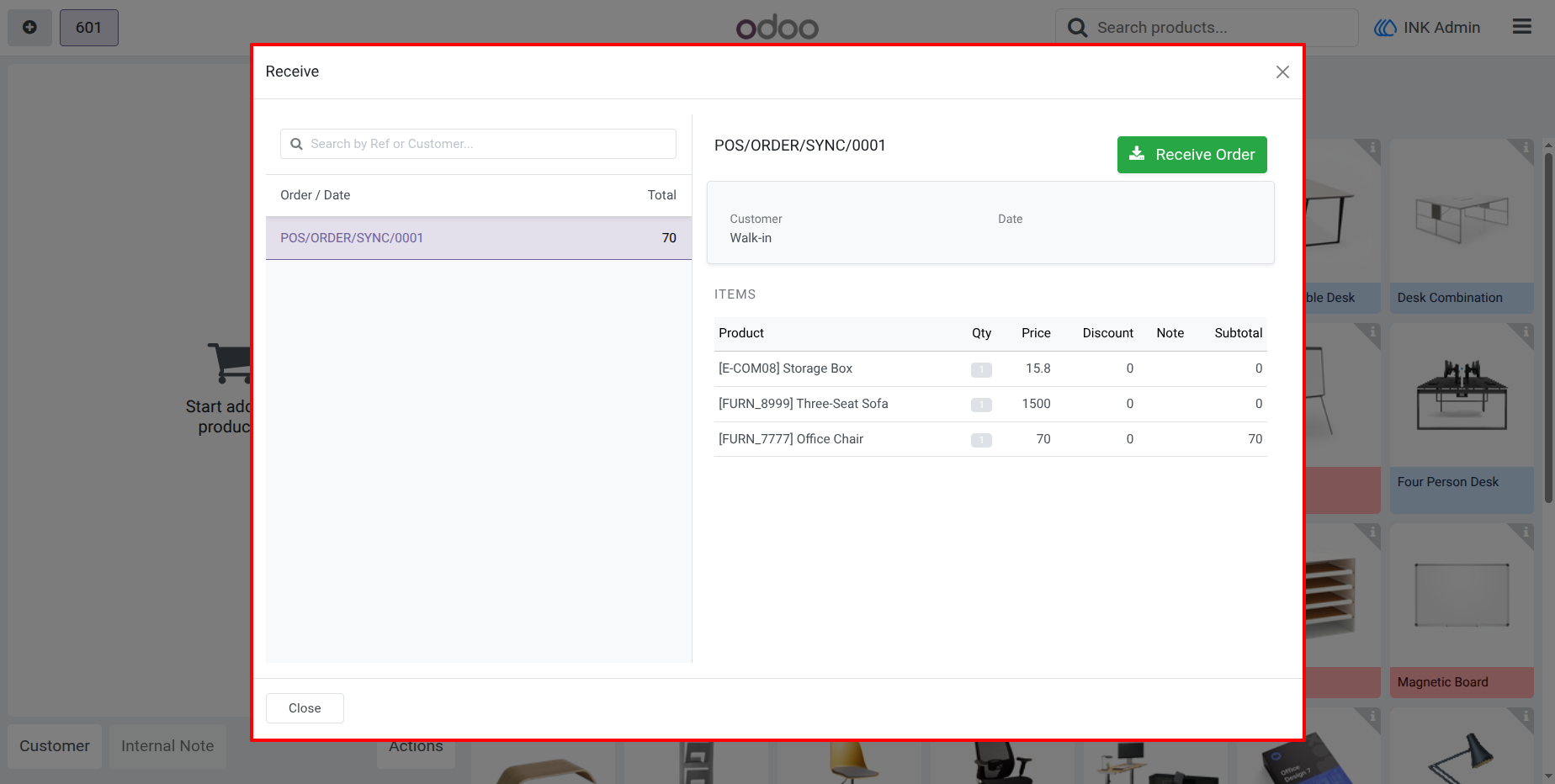Click the Close button in dialog footer
Screen dimensions: 1555x784
pyautogui.click(x=305, y=708)
